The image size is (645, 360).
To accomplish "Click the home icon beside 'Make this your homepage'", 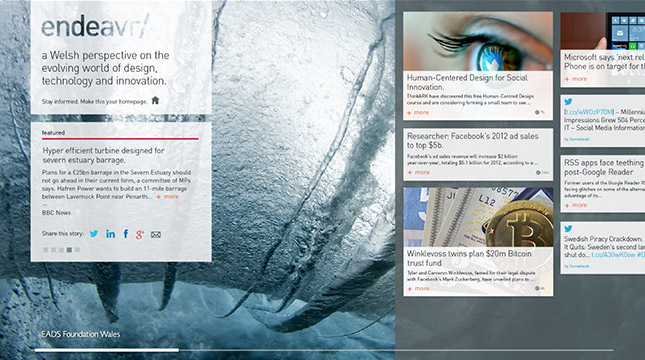I will pos(155,100).
